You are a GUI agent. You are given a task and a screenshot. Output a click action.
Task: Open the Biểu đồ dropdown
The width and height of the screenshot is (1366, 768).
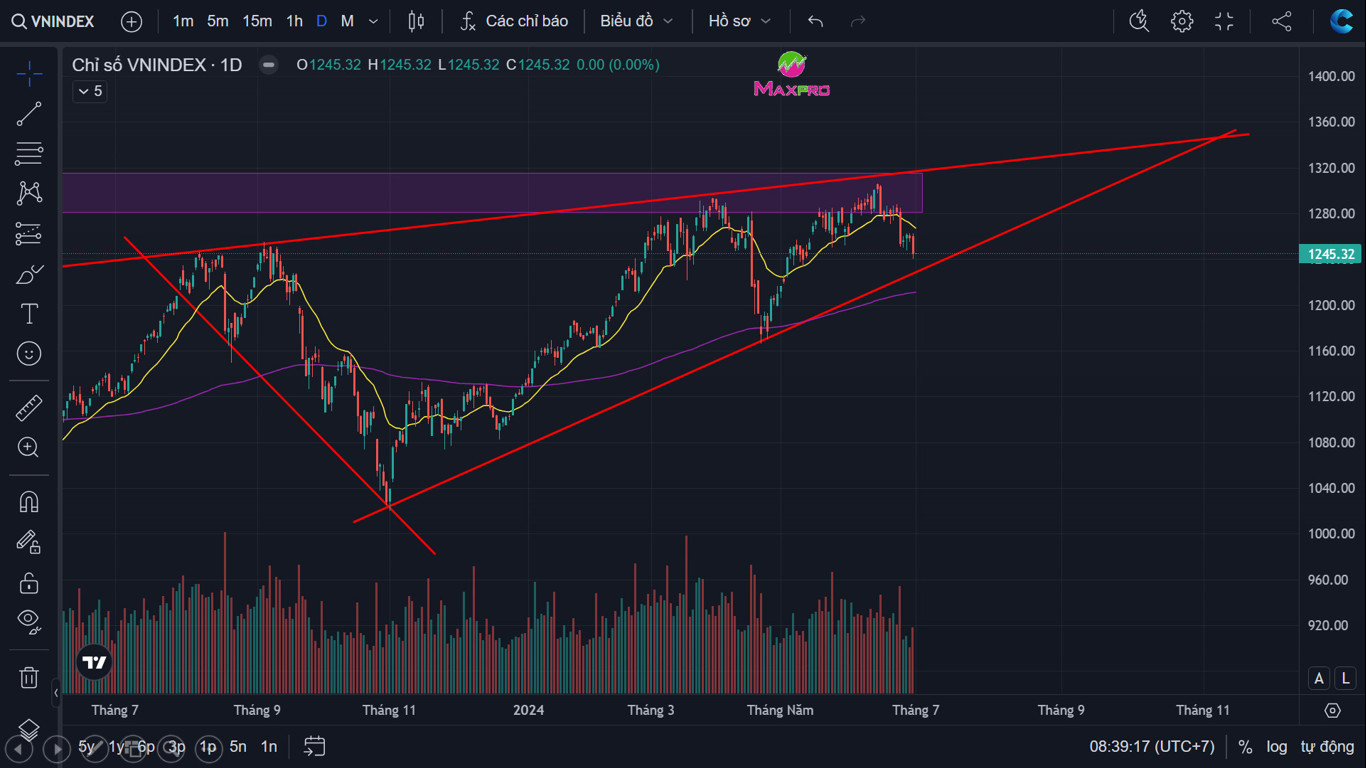637,21
